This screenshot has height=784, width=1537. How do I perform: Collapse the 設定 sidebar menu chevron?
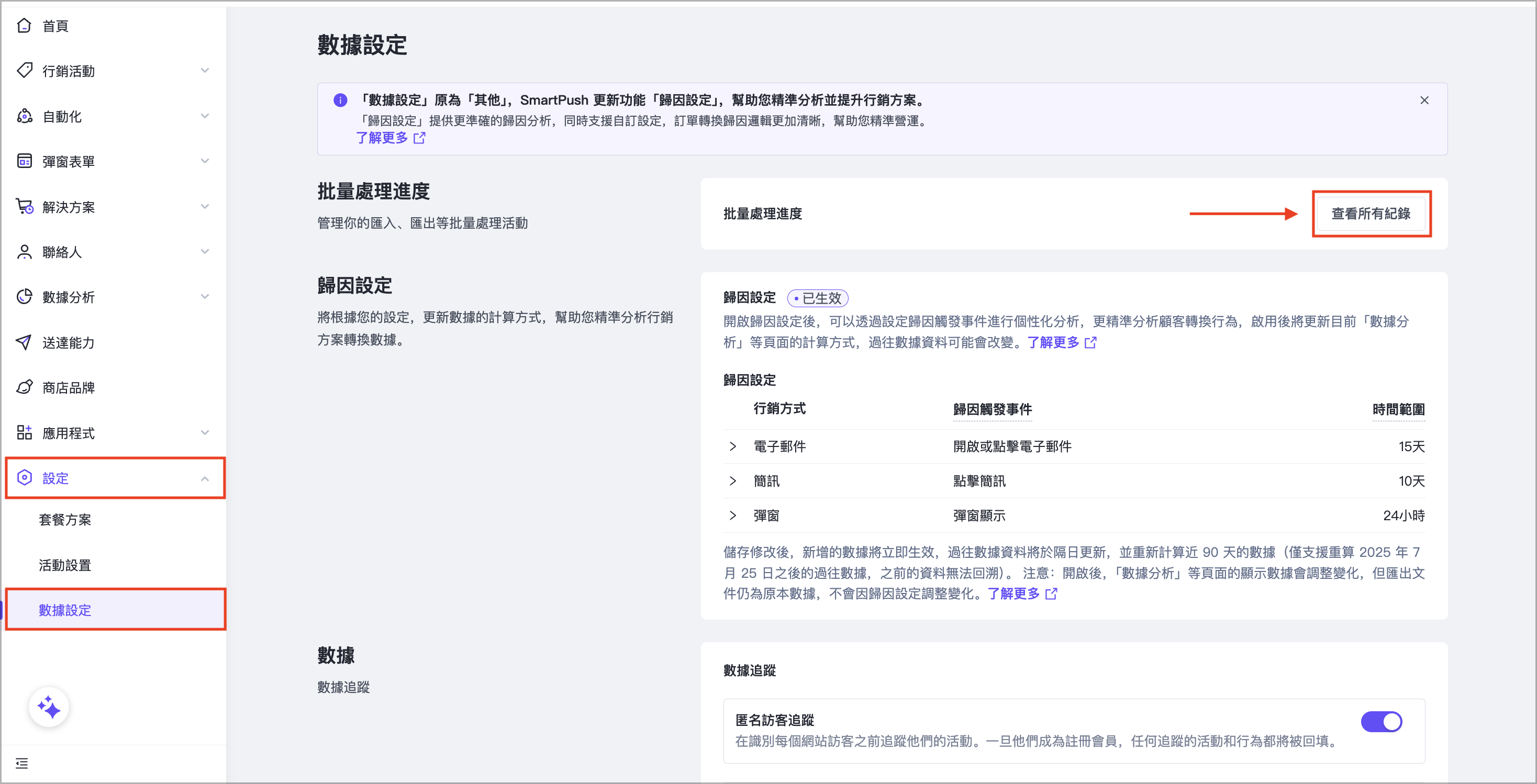(x=205, y=478)
